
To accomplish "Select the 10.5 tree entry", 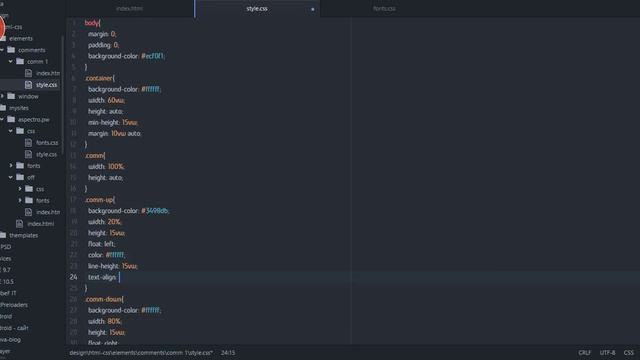I will [x=7, y=281].
